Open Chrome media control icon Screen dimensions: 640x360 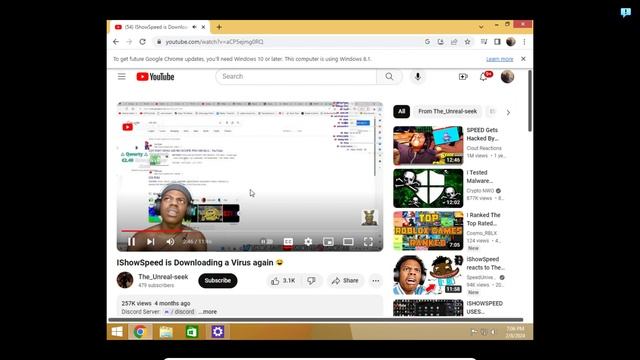tap(484, 42)
